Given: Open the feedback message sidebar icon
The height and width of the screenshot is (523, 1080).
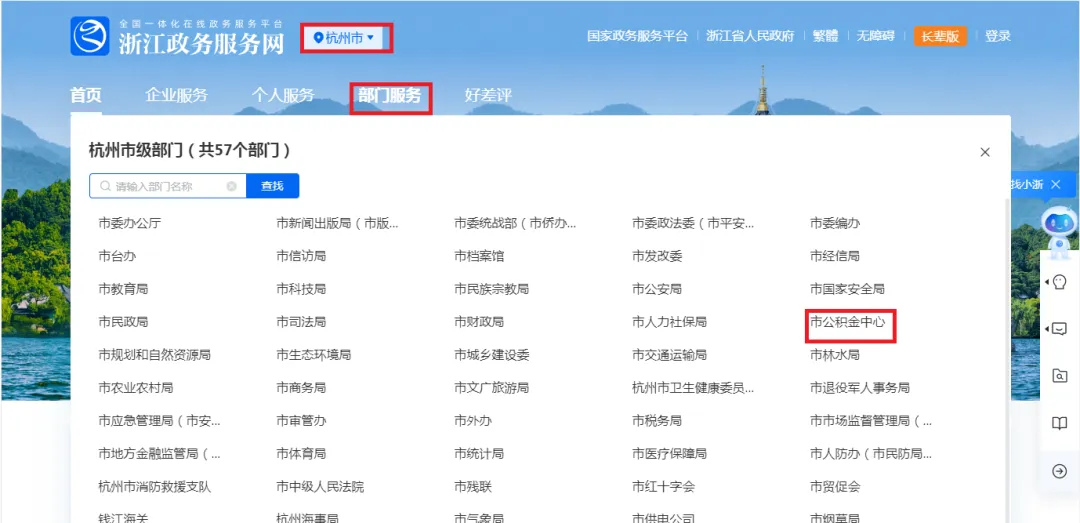Looking at the screenshot, I should click(x=1059, y=329).
